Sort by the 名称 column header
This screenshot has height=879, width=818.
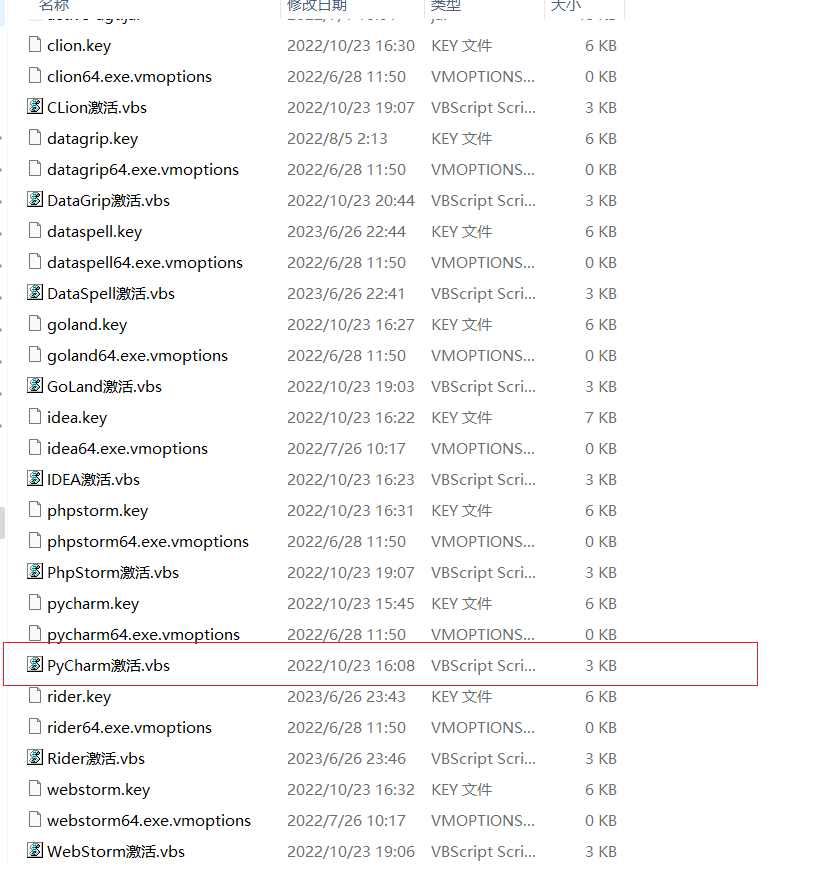tap(53, 6)
